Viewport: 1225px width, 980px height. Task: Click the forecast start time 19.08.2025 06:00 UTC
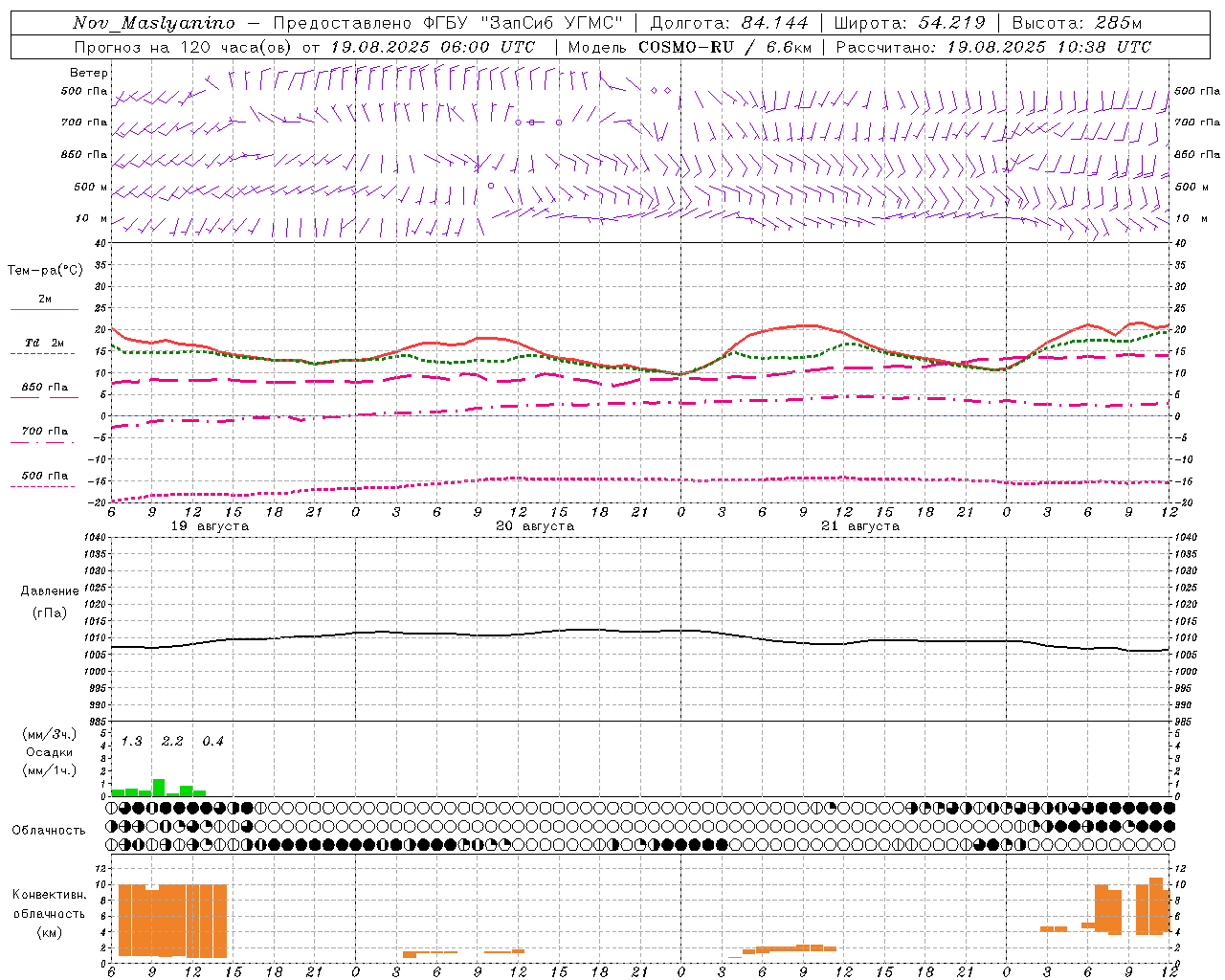433,47
